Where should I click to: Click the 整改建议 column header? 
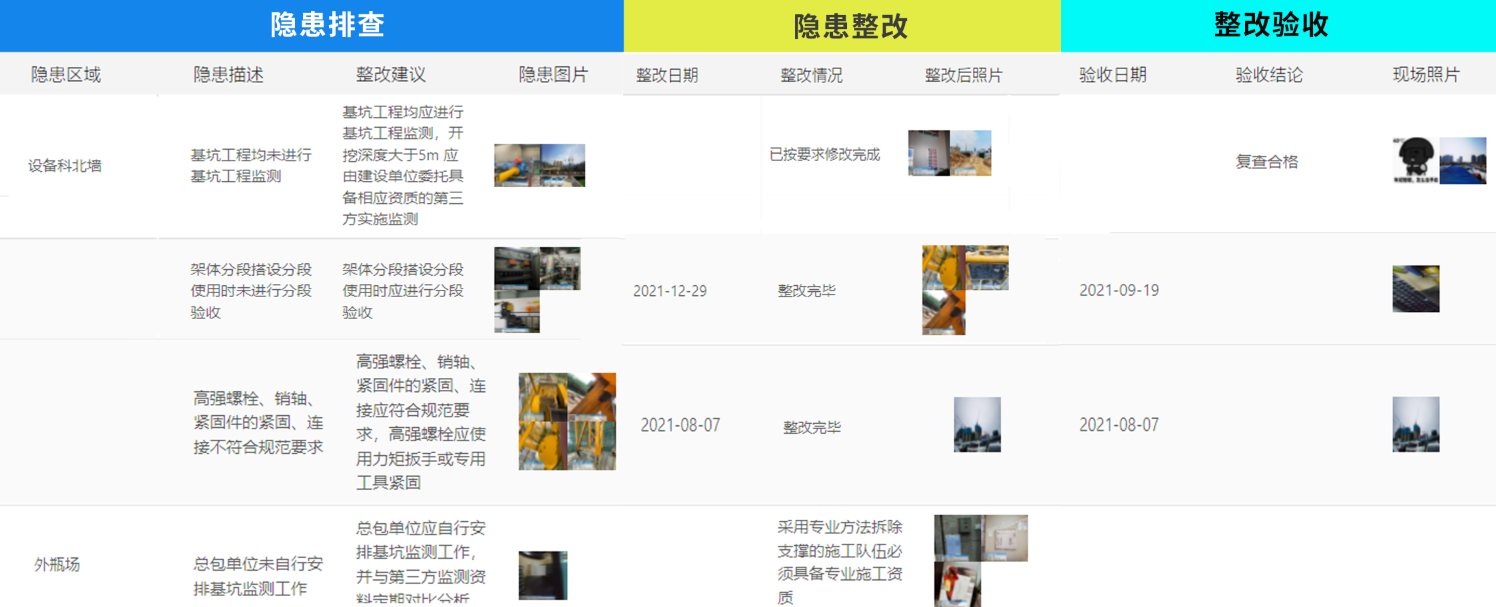pyautogui.click(x=390, y=75)
